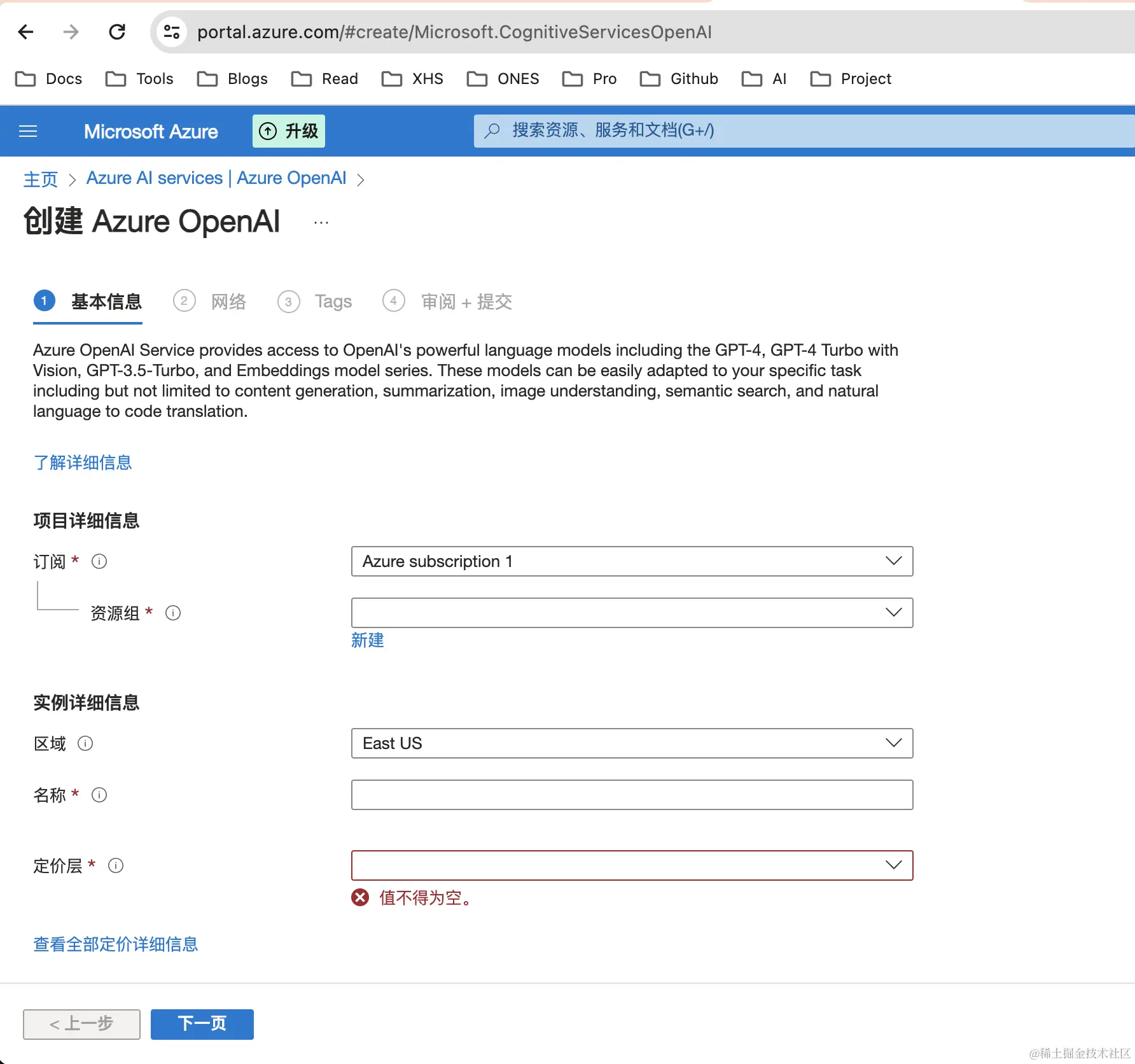
Task: Go to 主页 breadcrumb link
Action: (41, 179)
